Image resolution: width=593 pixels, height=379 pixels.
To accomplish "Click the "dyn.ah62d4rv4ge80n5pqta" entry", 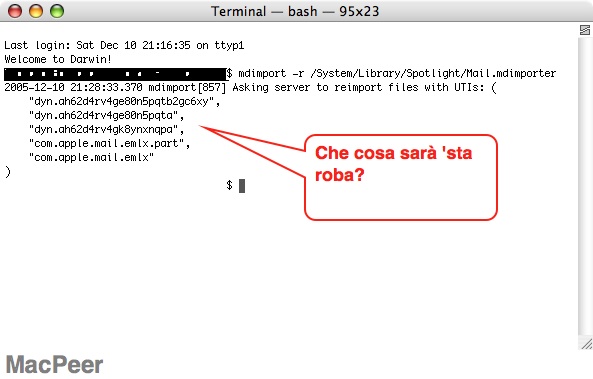I will [106, 115].
